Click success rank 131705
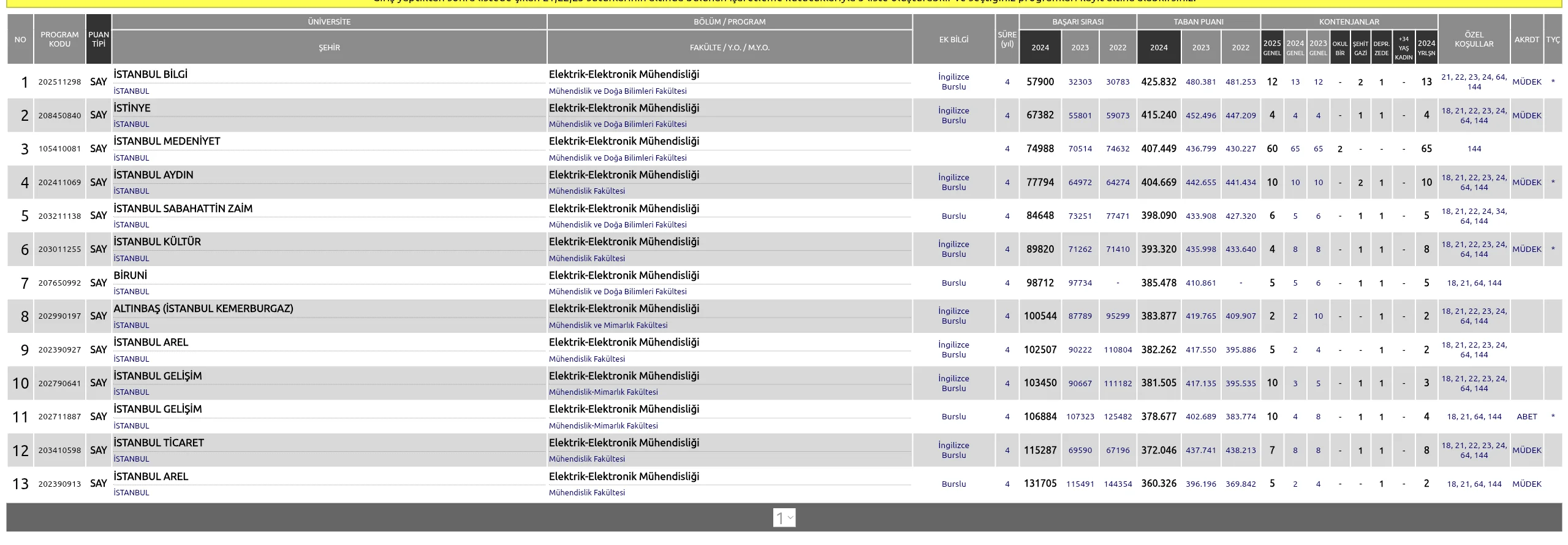Viewport: 1568px width, 545px height. pos(1040,483)
